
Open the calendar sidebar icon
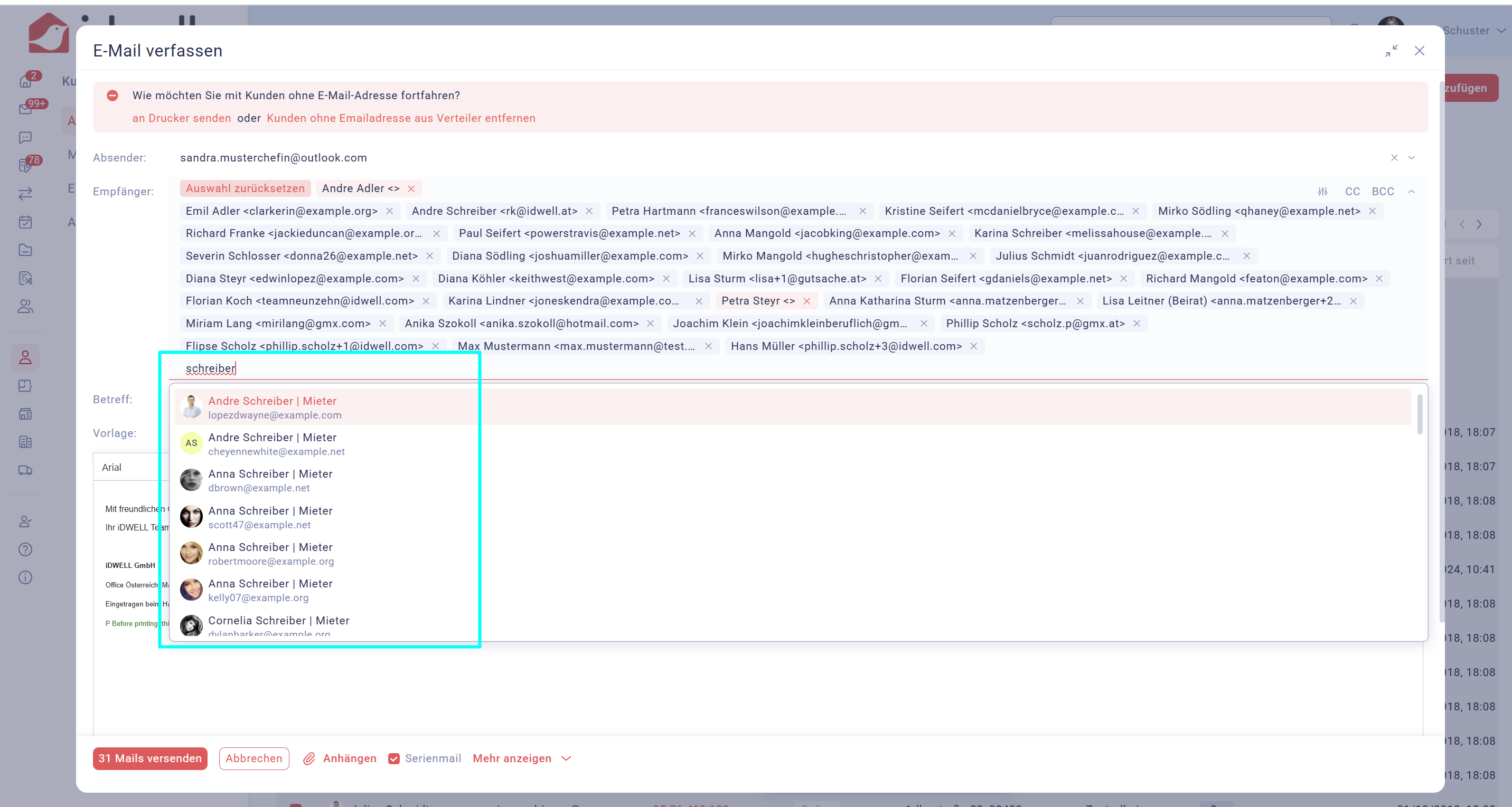pyautogui.click(x=25, y=222)
